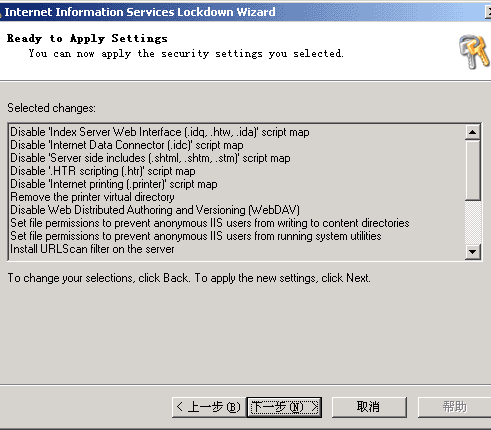Click the 下一步(N) next button

click(x=284, y=407)
